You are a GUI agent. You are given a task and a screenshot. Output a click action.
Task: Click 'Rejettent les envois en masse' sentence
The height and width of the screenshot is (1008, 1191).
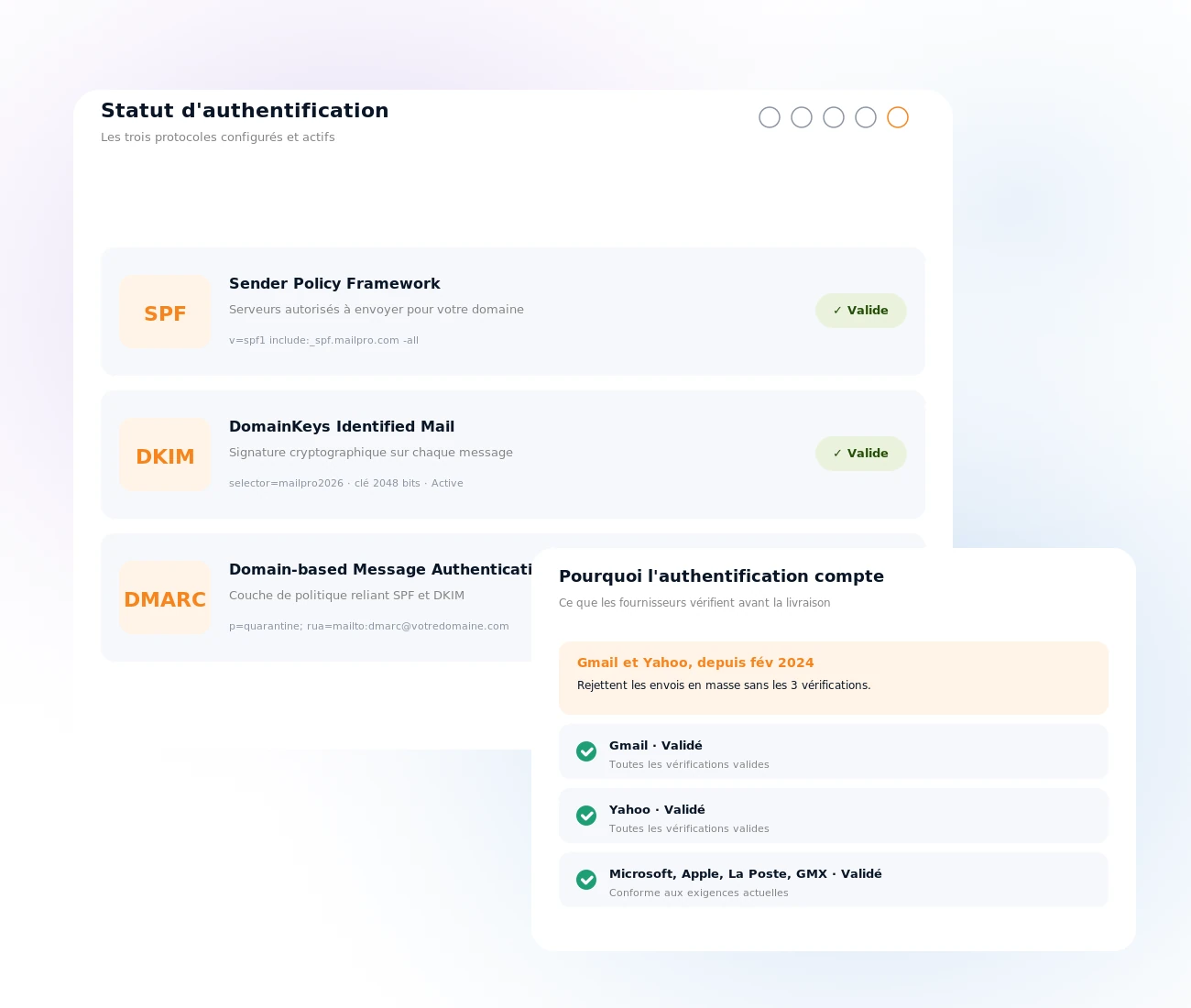pyautogui.click(x=724, y=685)
